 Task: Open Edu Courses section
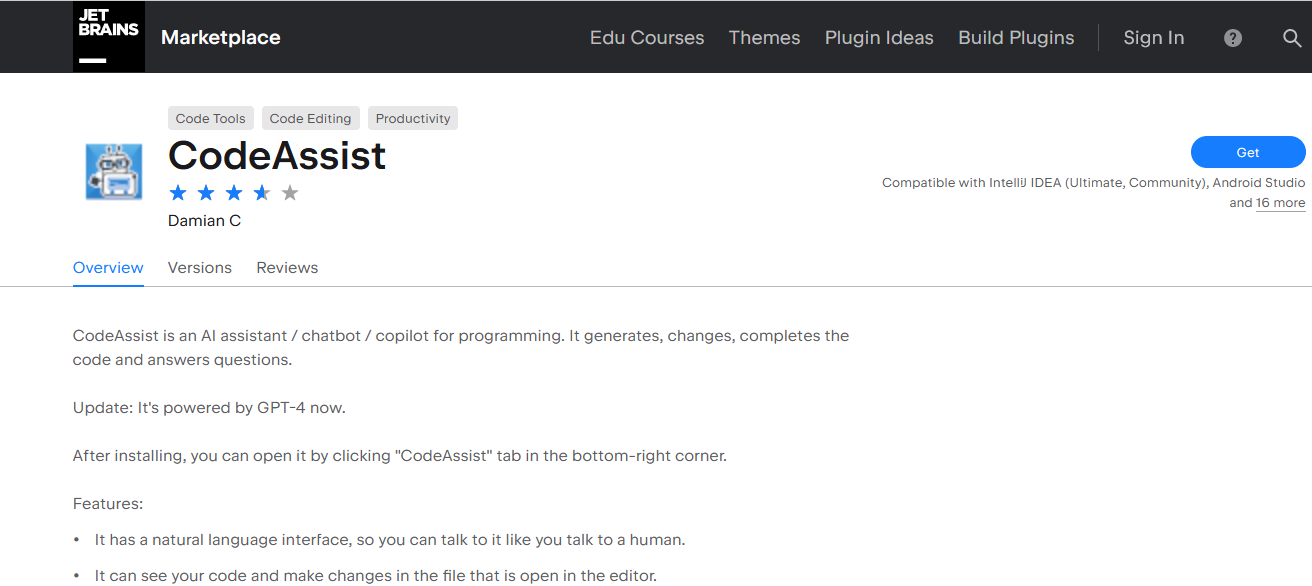pos(646,38)
